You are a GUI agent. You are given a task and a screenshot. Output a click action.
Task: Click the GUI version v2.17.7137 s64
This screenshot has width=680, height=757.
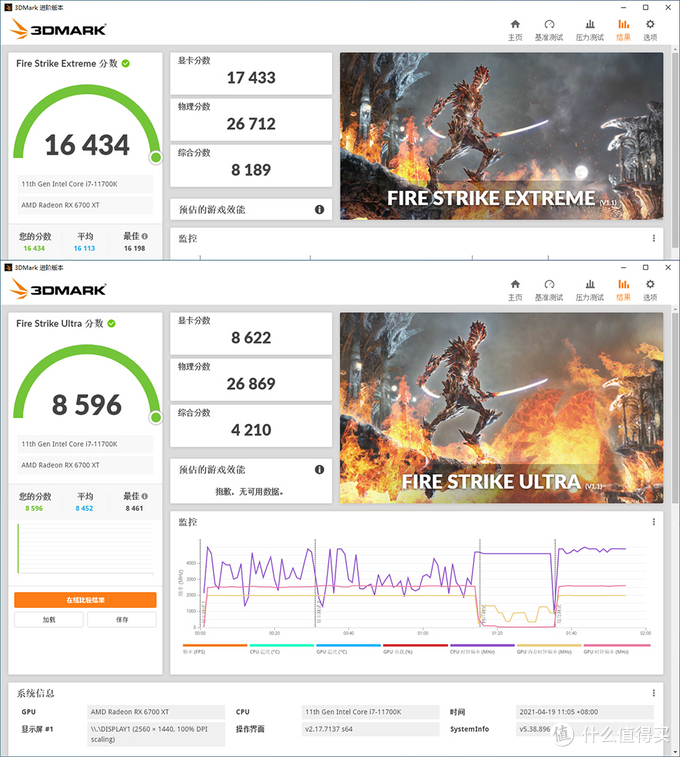[370, 729]
